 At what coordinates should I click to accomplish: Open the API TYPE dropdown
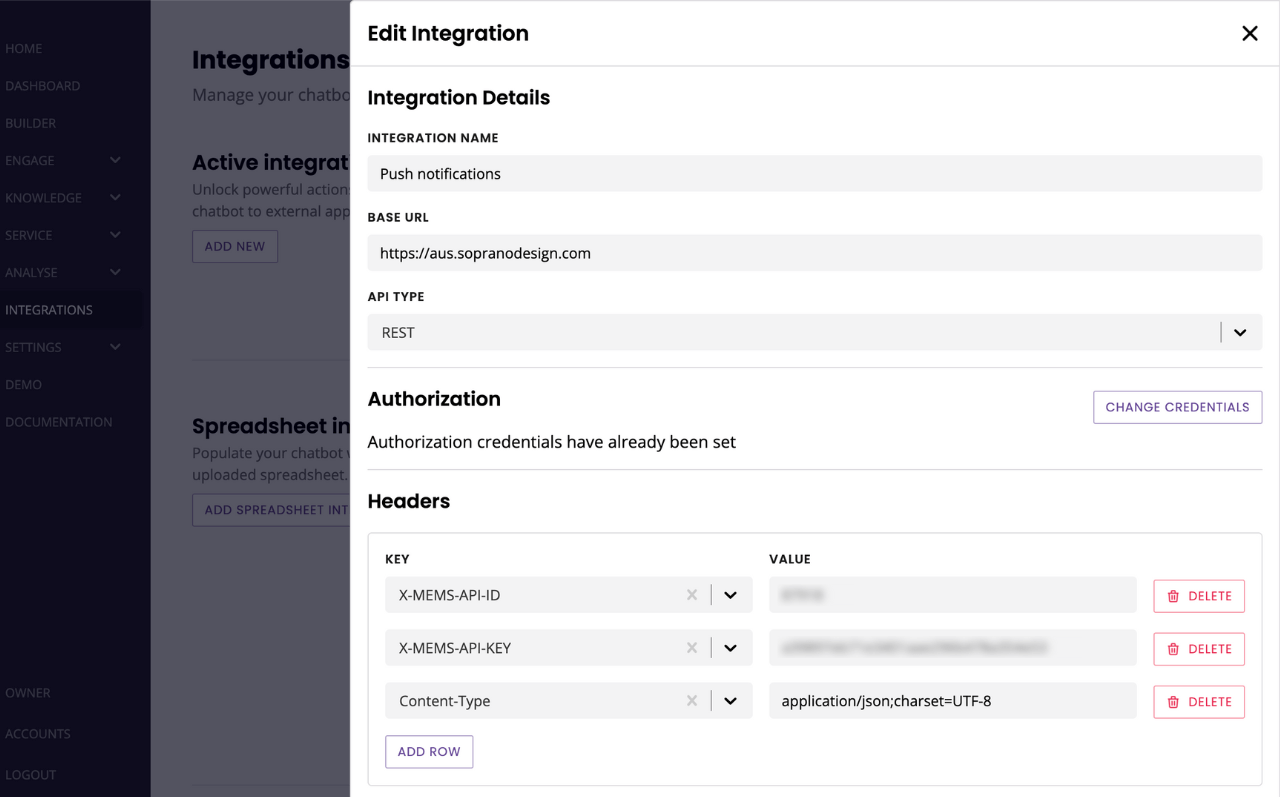[x=1240, y=332]
